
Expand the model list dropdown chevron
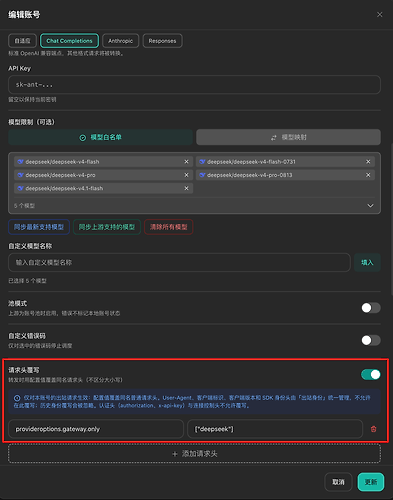(370, 206)
